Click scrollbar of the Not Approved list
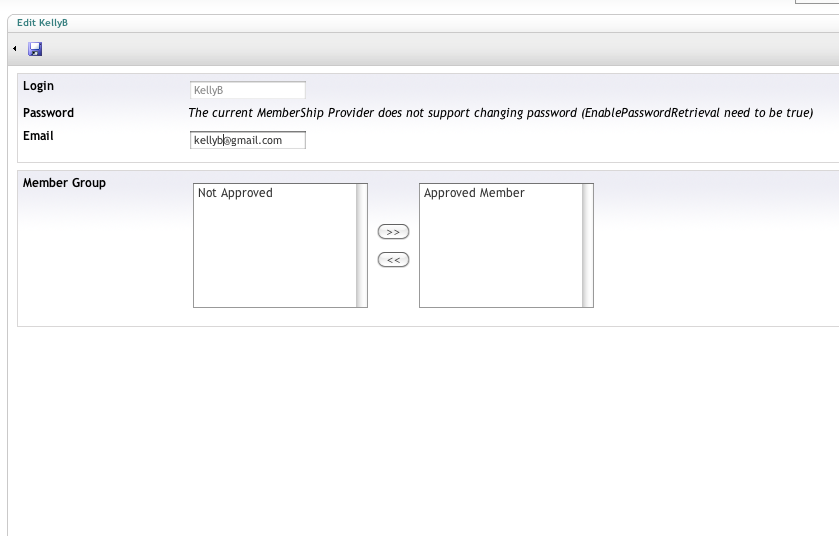839x536 pixels. [x=362, y=245]
